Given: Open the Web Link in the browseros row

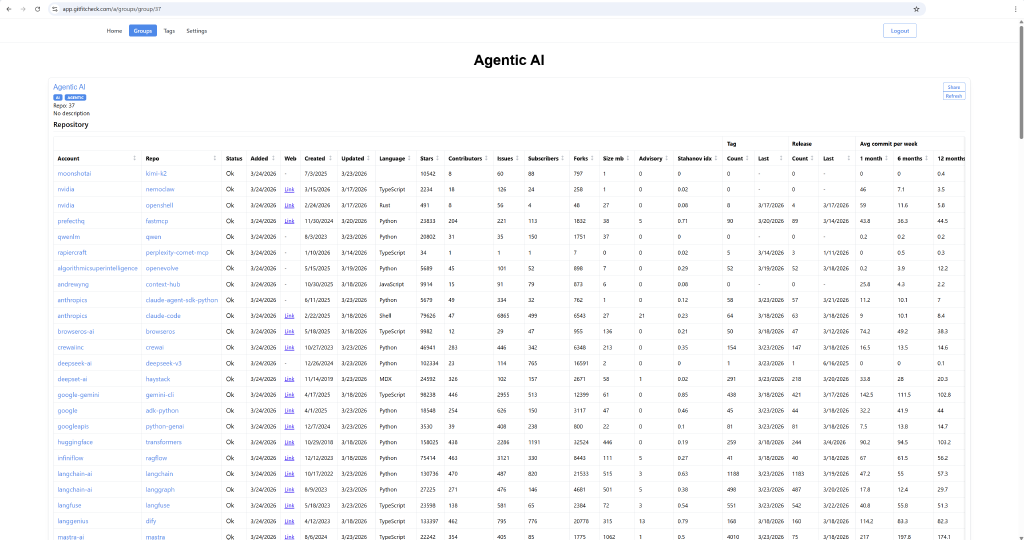Looking at the screenshot, I should pyautogui.click(x=289, y=332).
